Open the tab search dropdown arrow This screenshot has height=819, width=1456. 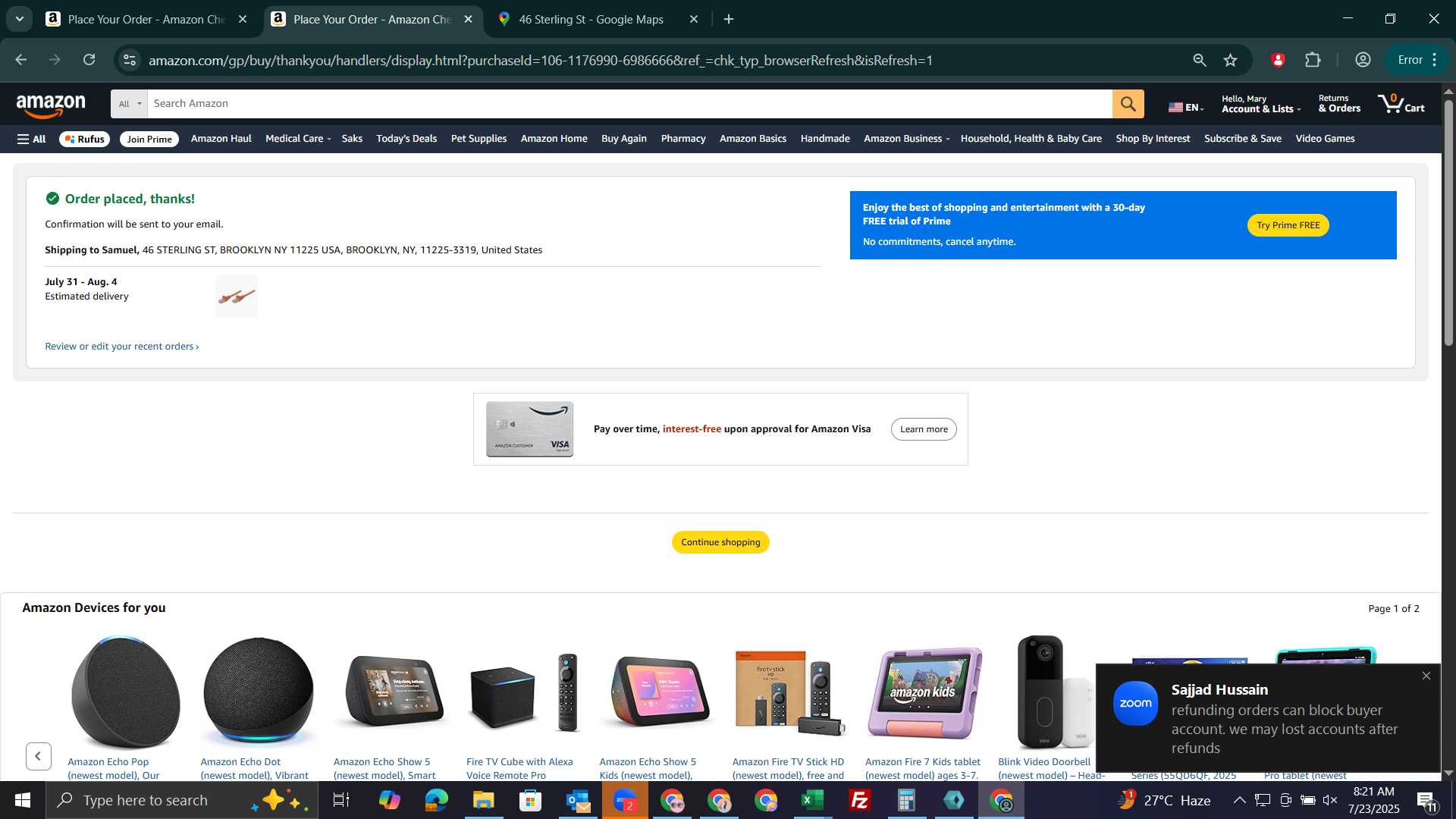point(20,19)
